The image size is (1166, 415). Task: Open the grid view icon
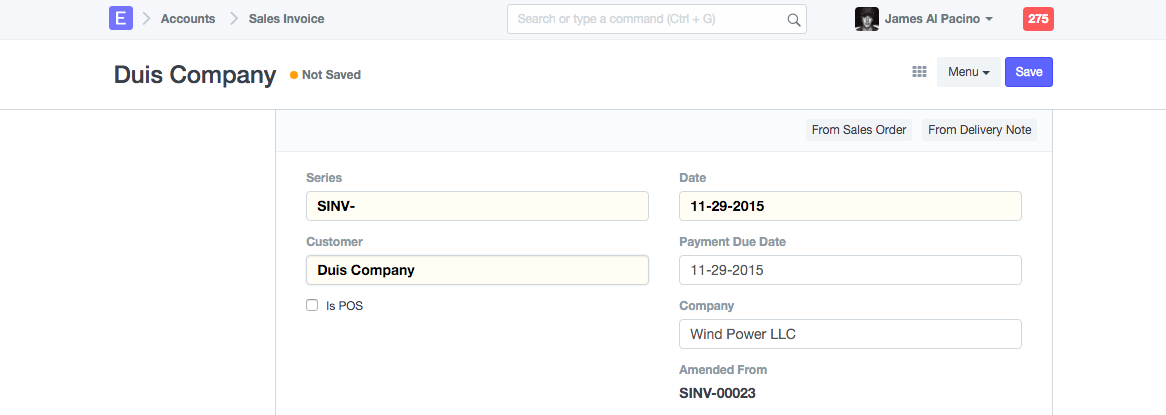(919, 72)
